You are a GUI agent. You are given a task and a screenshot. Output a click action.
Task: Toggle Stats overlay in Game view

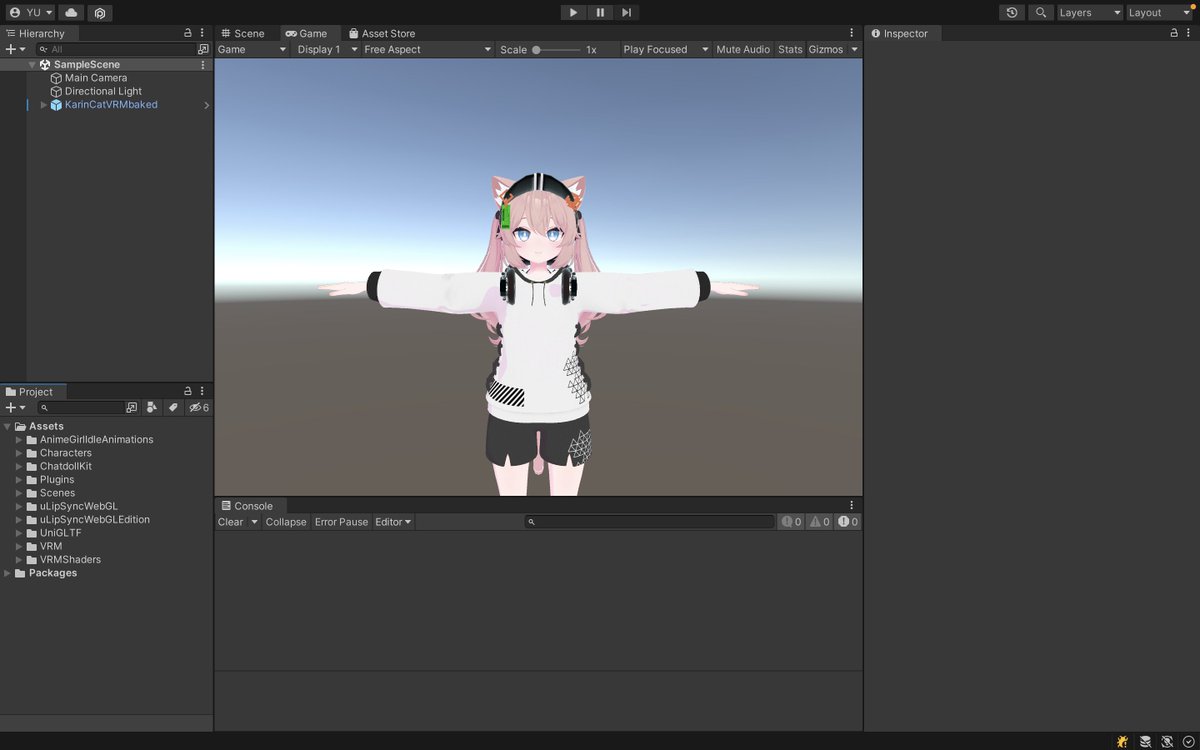click(790, 49)
